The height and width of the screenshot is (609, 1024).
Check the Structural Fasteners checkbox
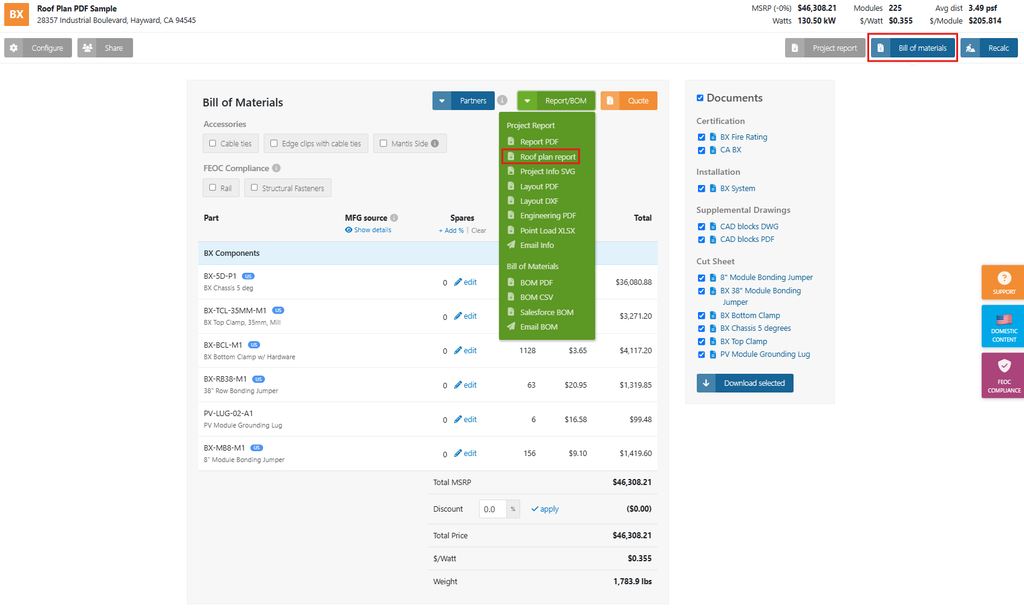click(254, 187)
